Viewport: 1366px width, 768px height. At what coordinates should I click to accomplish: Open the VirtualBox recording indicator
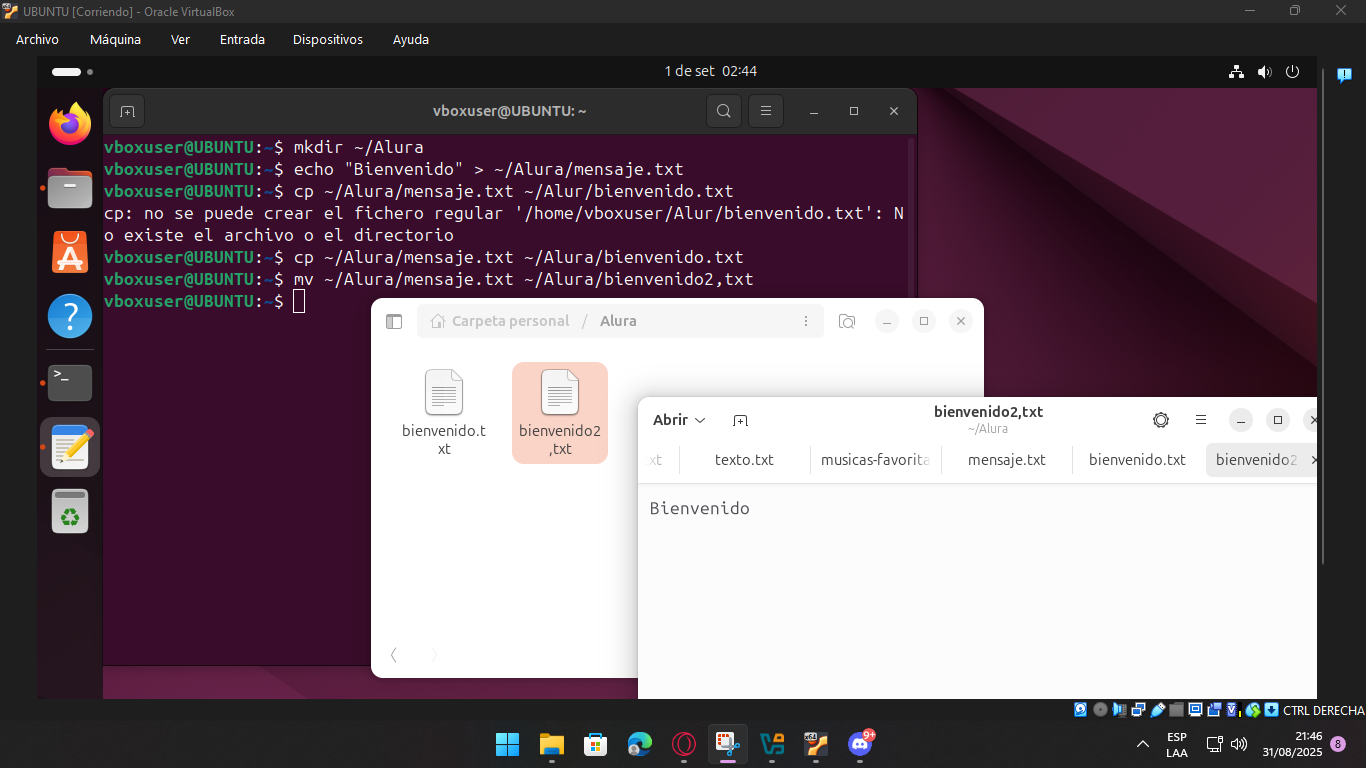[1214, 710]
